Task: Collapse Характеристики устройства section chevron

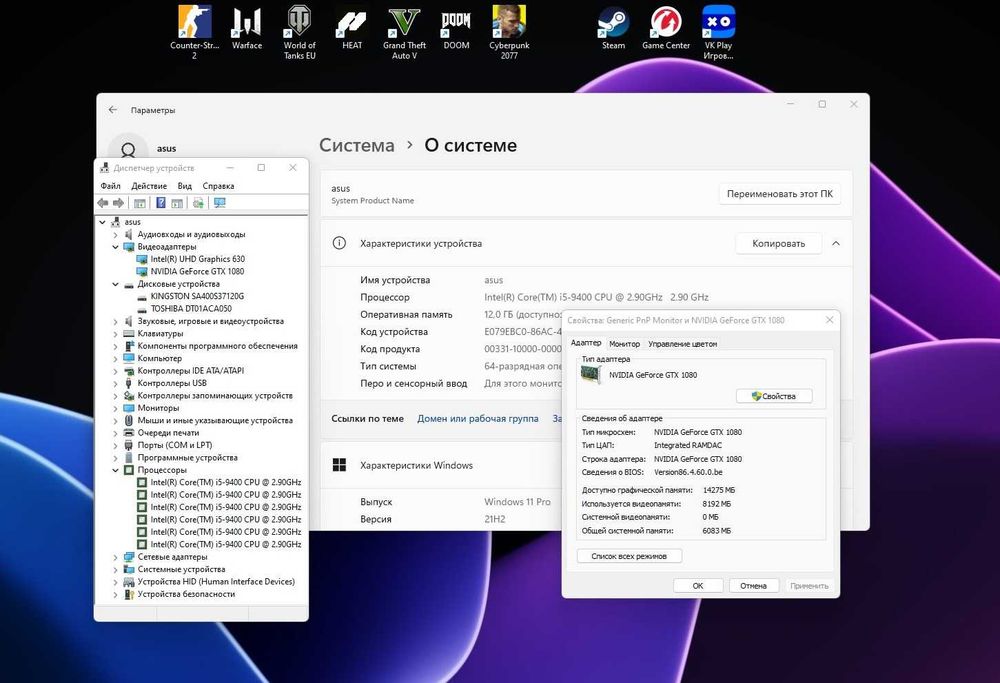Action: [835, 243]
